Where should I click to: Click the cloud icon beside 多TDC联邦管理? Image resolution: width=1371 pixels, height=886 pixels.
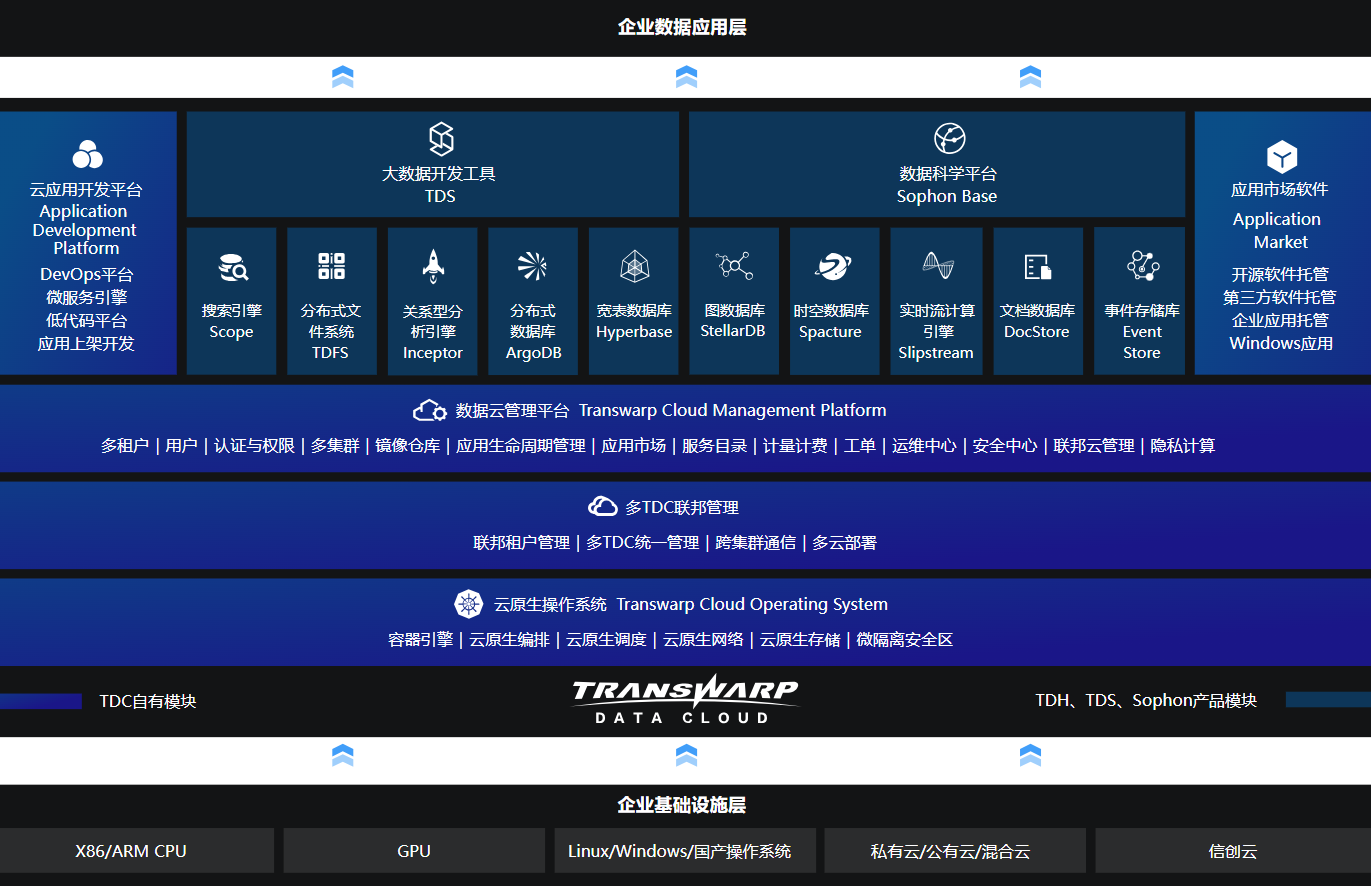(x=602, y=506)
